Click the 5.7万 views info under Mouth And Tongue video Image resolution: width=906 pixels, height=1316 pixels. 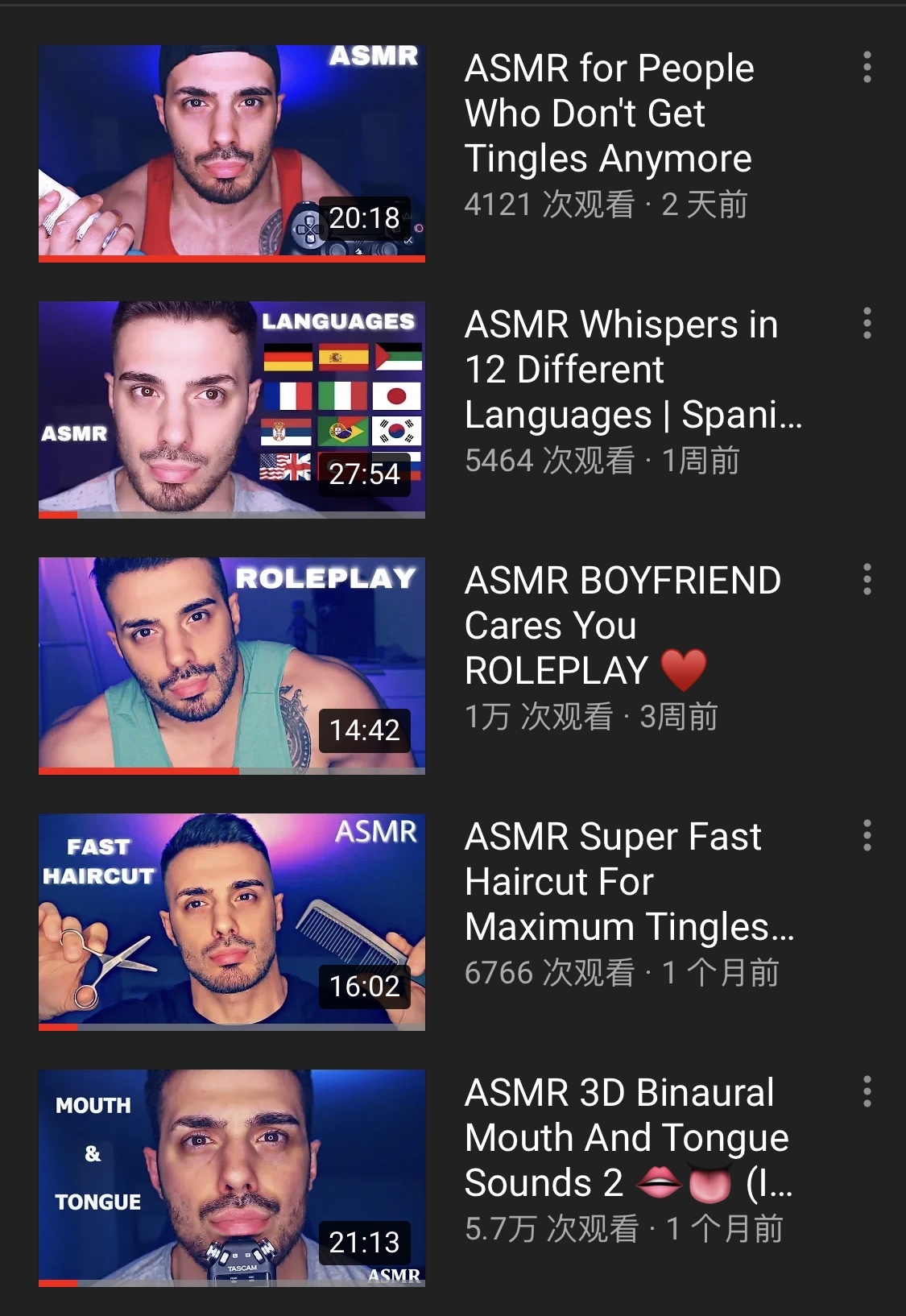coord(552,1229)
